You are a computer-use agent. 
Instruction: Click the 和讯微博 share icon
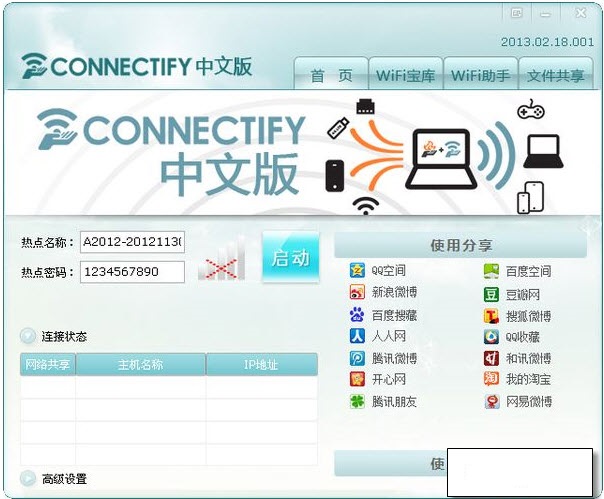pyautogui.click(x=491, y=358)
